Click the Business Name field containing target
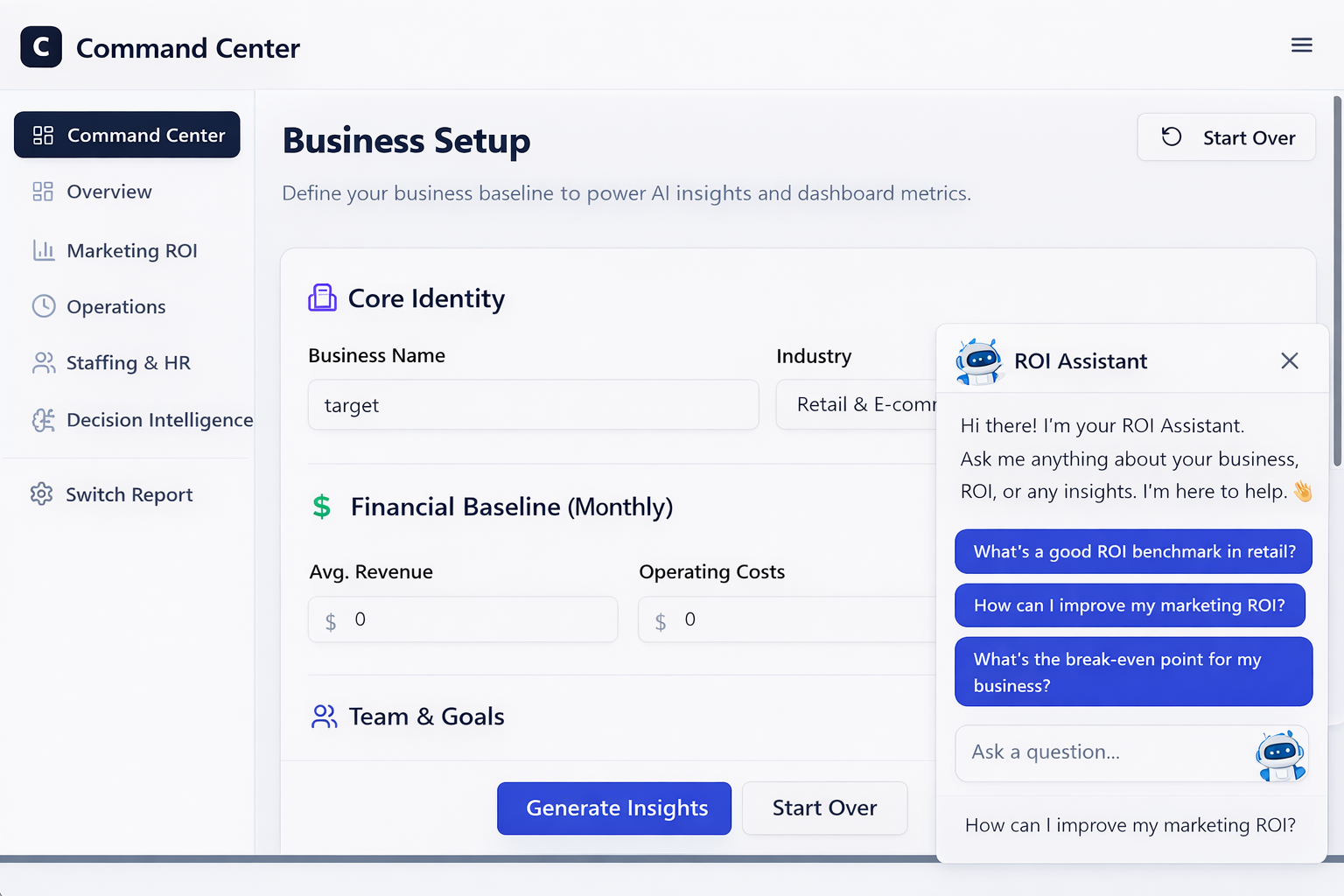The height and width of the screenshot is (896, 1344). point(532,404)
